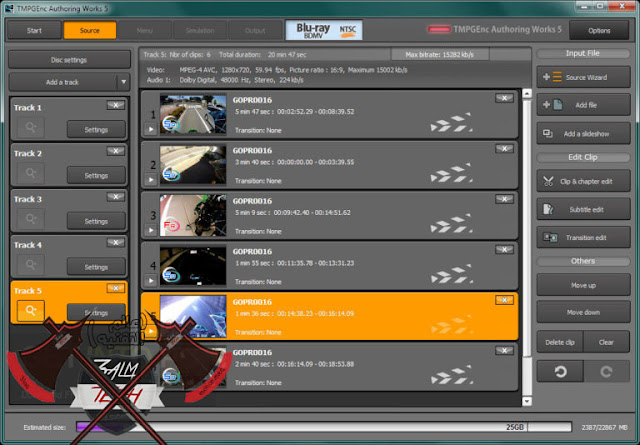The image size is (640, 445).
Task: Switch to the Output stage
Action: coord(255,30)
